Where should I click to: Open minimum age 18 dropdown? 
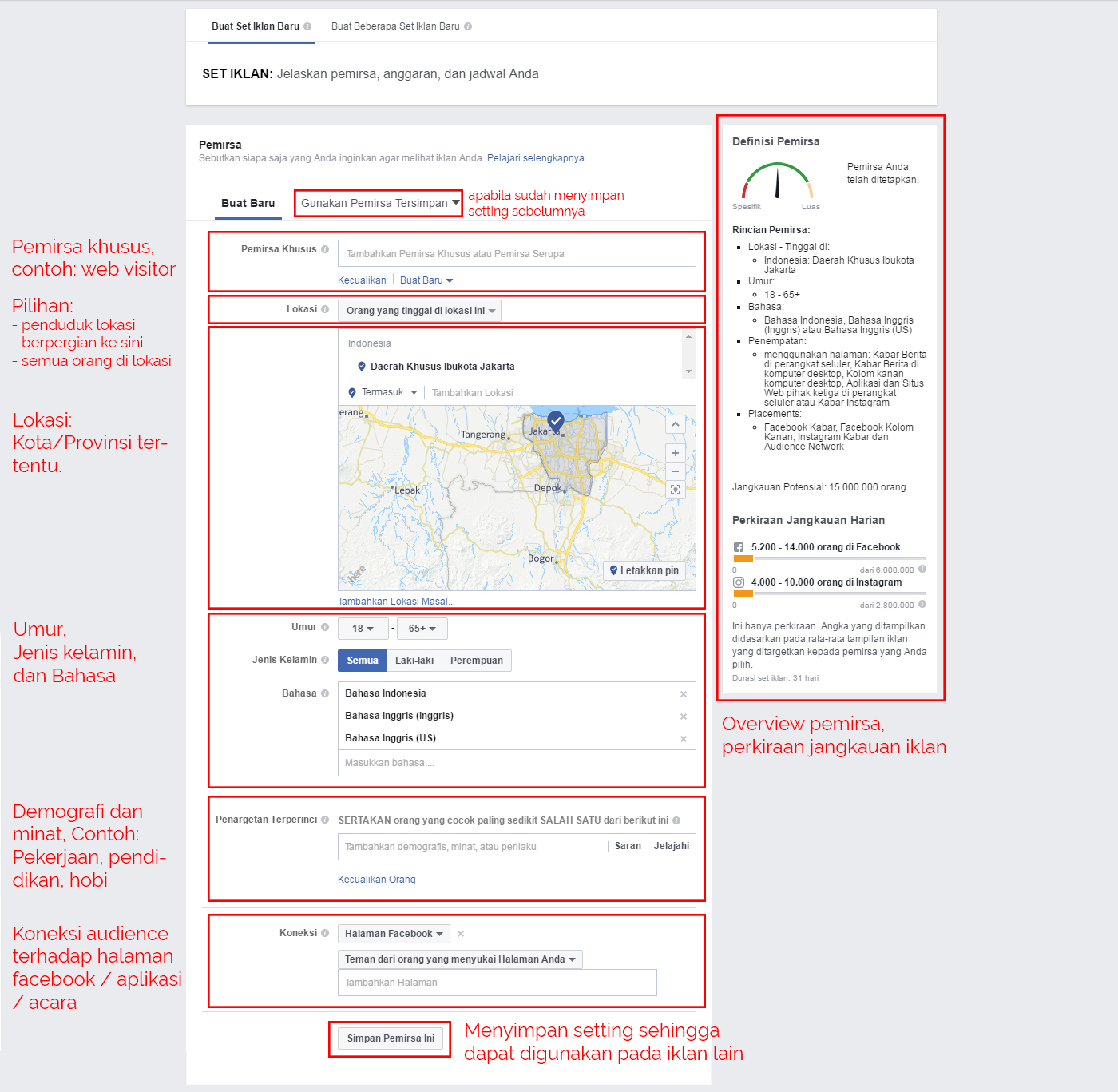(x=363, y=629)
